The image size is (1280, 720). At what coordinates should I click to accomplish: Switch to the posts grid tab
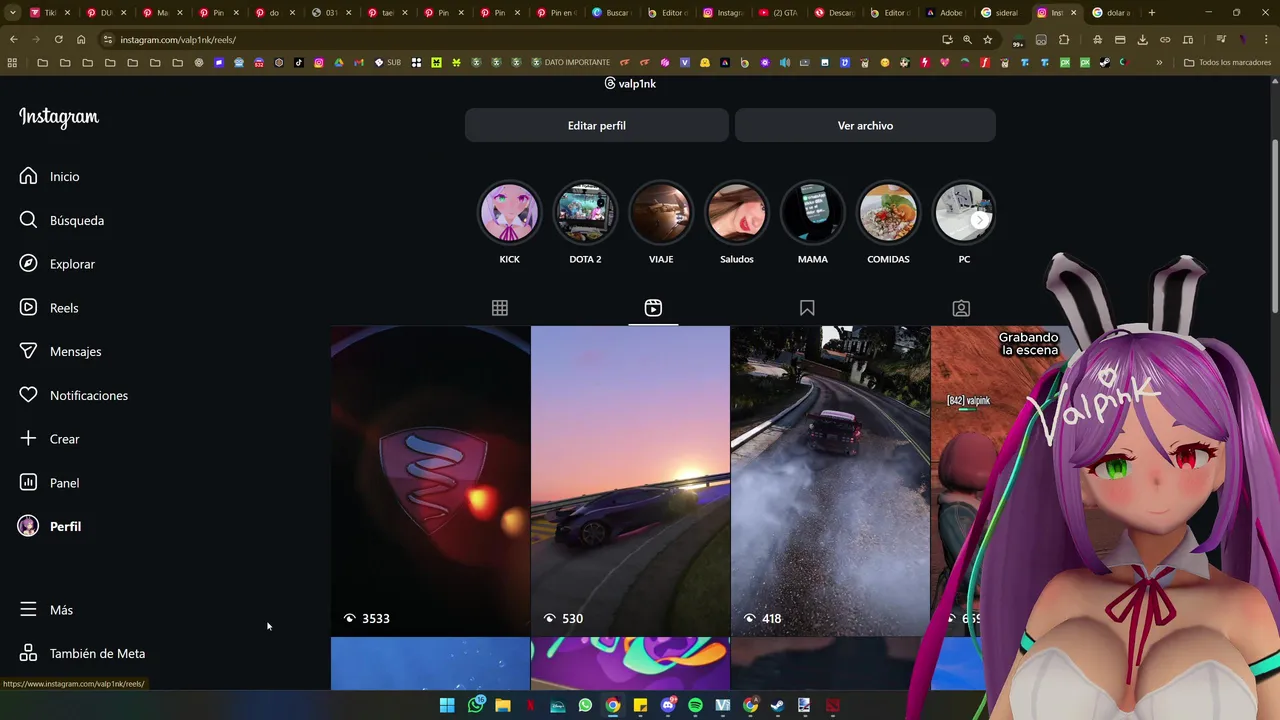[500, 308]
